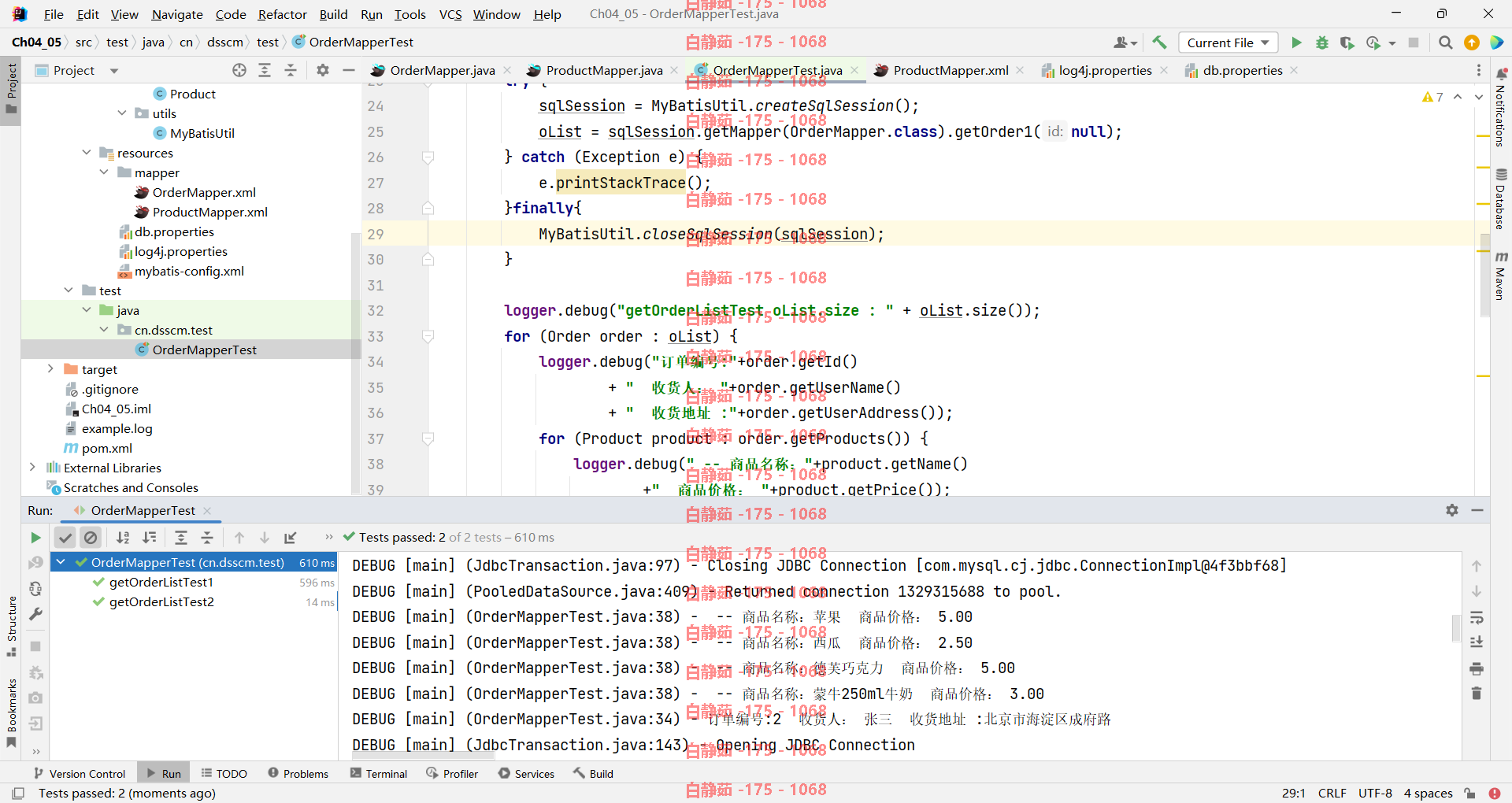Collapse all test results
The height and width of the screenshot is (803, 1512).
coord(207,538)
